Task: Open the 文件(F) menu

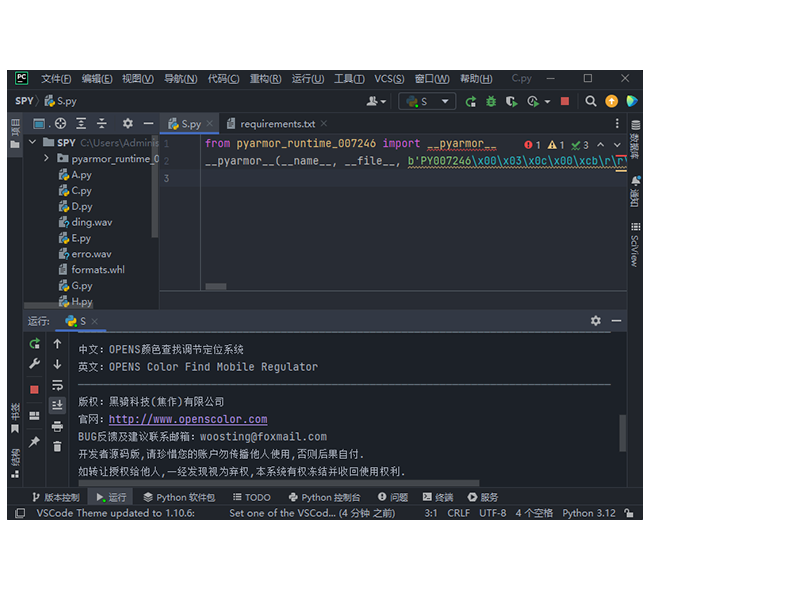Action: [56, 79]
